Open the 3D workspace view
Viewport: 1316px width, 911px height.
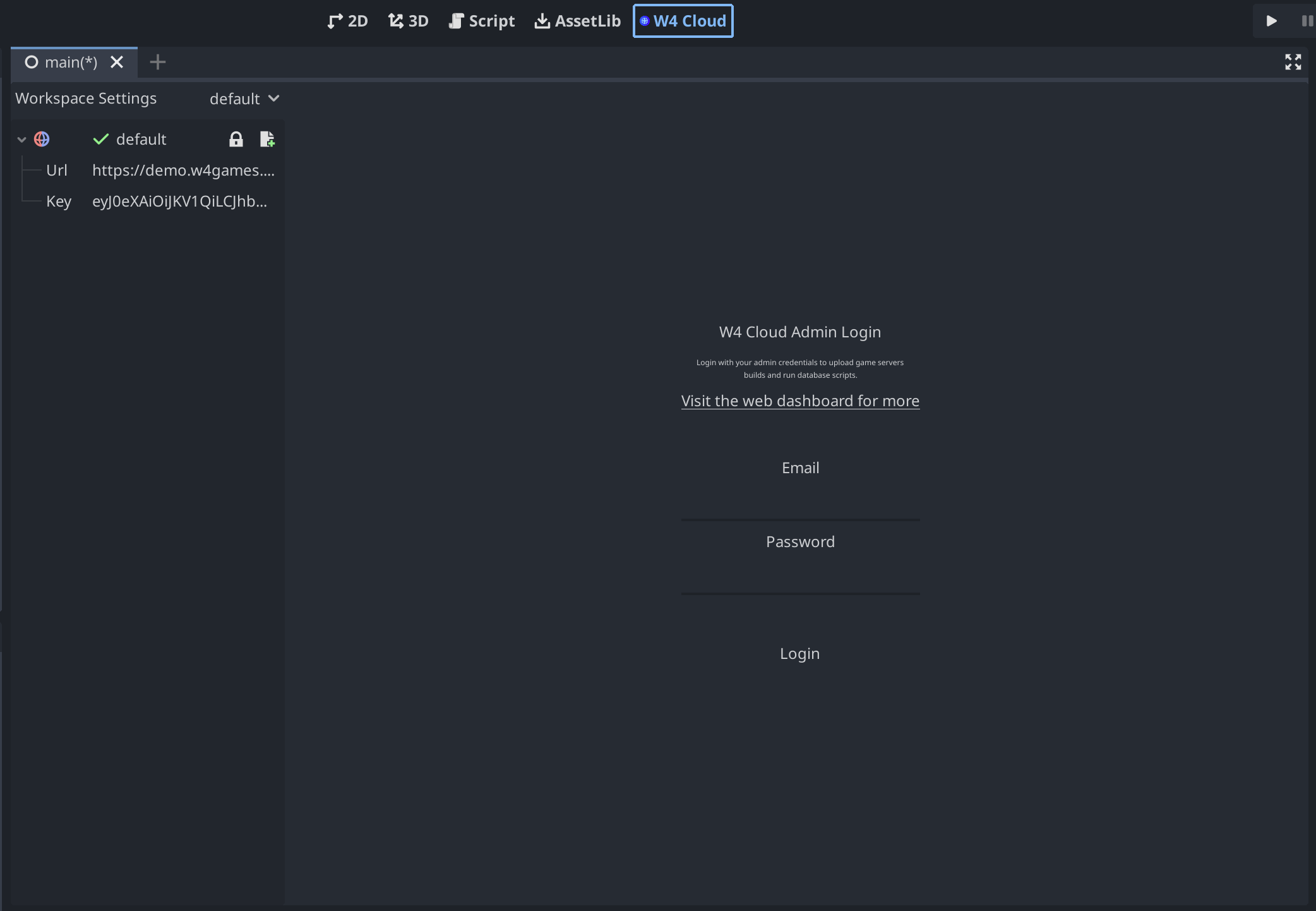coord(395,20)
